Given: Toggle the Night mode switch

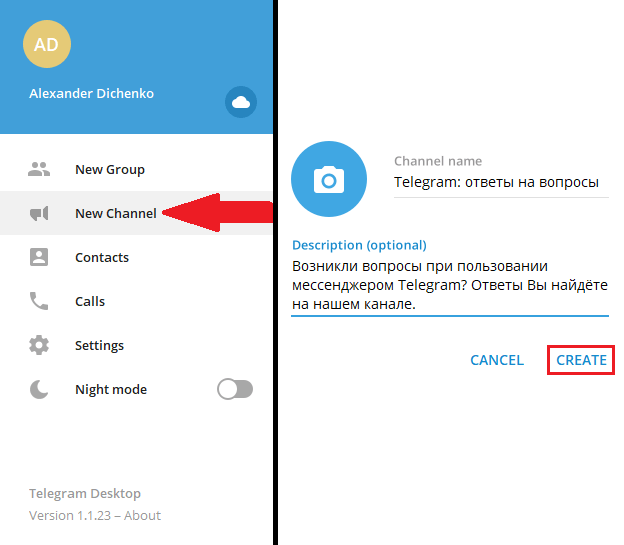Looking at the screenshot, I should click(x=235, y=389).
